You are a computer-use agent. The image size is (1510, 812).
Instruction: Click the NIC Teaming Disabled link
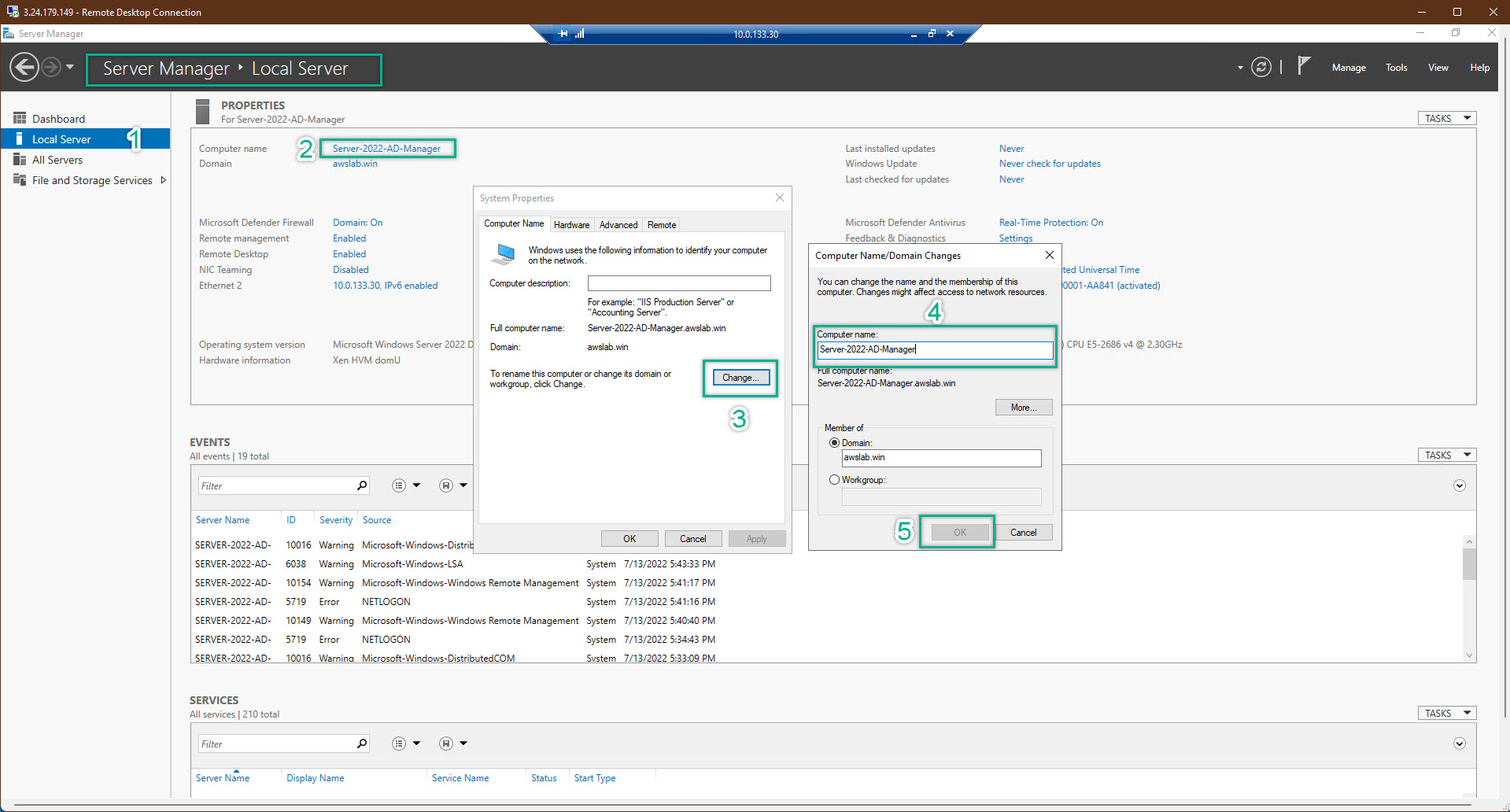click(350, 270)
